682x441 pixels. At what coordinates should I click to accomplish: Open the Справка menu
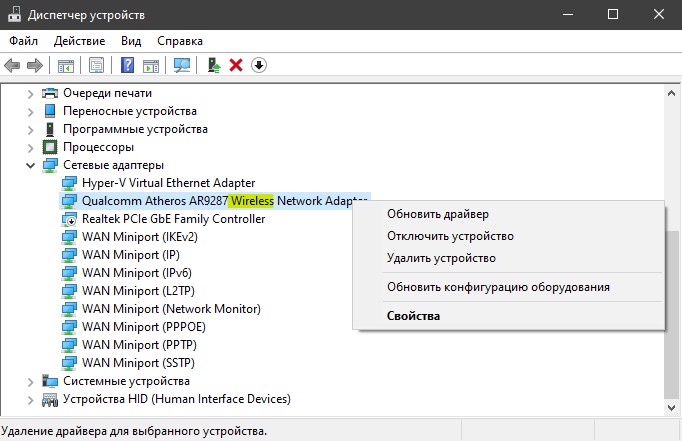(x=180, y=41)
